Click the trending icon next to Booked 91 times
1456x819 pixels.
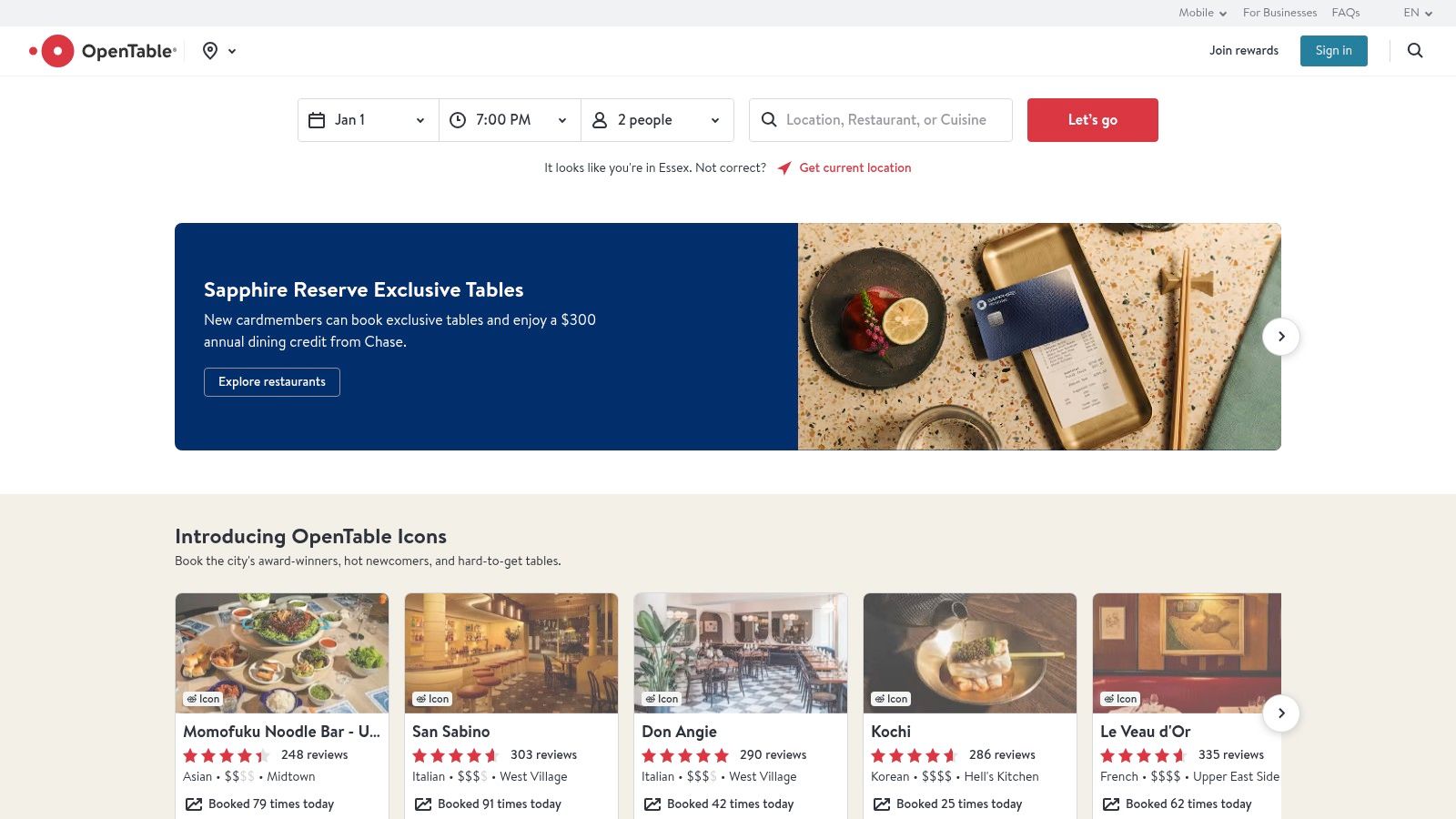(x=423, y=804)
